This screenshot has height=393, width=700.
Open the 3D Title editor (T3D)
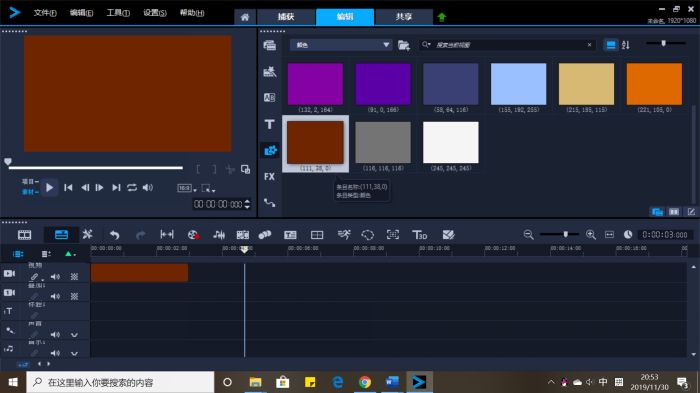(419, 235)
